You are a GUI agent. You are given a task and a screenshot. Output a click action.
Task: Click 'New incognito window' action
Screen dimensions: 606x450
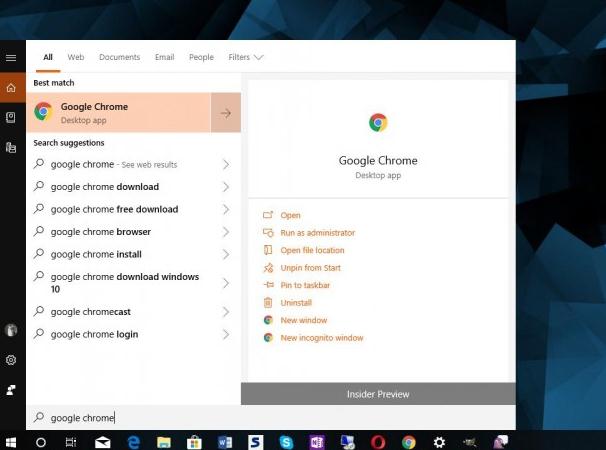(x=322, y=338)
